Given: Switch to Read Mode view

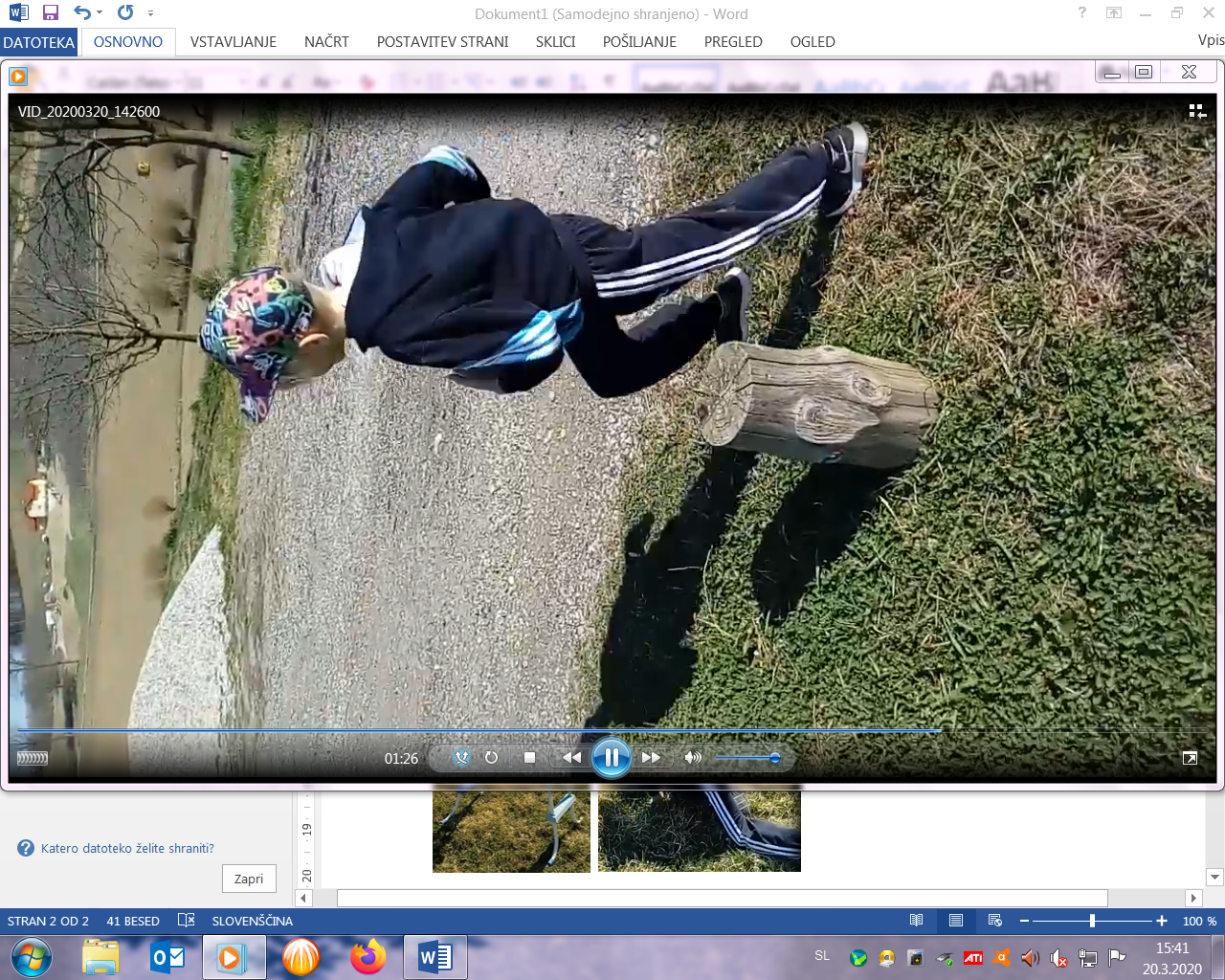Looking at the screenshot, I should [917, 921].
